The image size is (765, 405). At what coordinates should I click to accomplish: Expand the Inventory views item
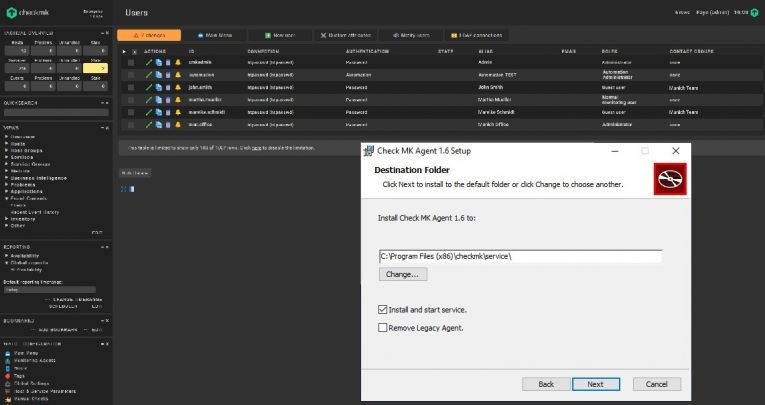(6, 219)
